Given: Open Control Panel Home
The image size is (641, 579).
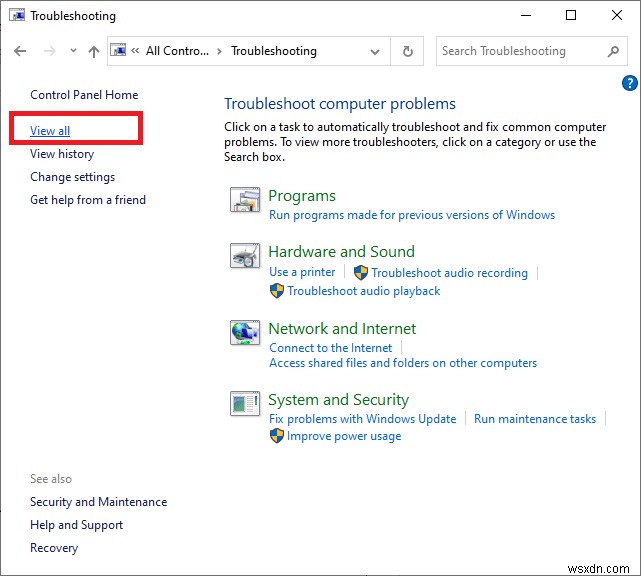Looking at the screenshot, I should tap(84, 95).
